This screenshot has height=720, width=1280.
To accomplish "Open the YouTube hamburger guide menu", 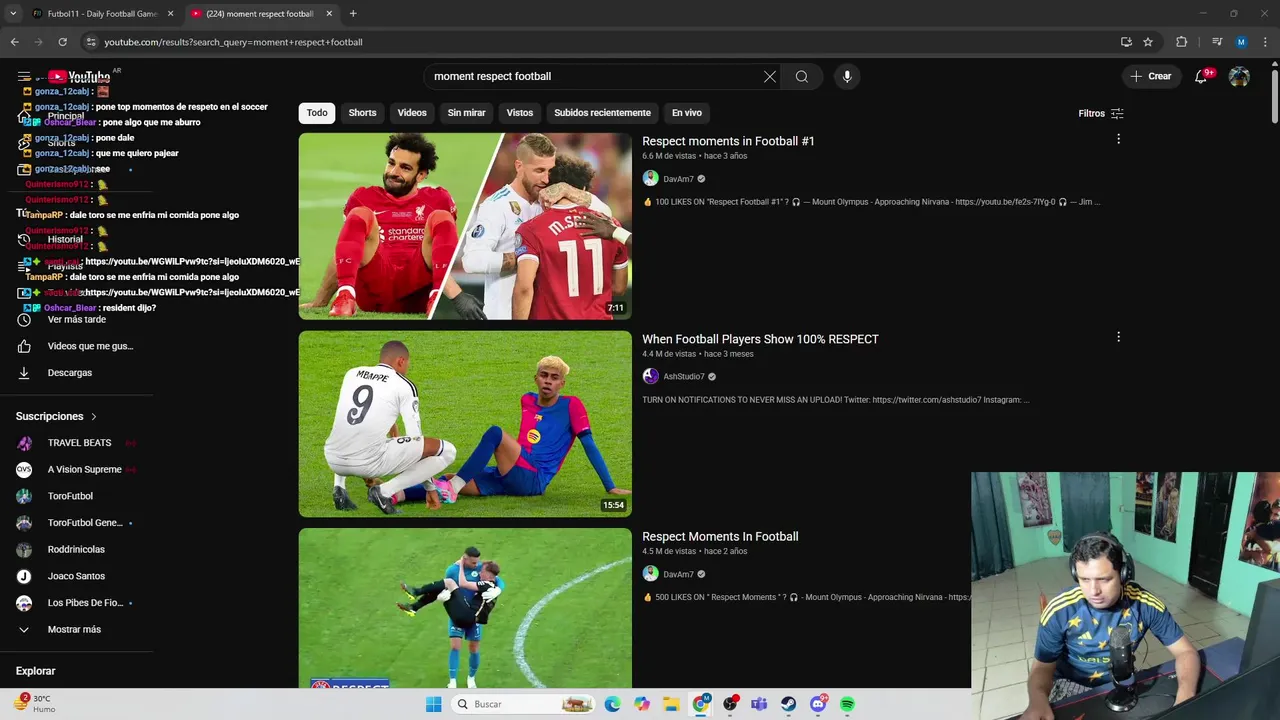I will 24,77.
